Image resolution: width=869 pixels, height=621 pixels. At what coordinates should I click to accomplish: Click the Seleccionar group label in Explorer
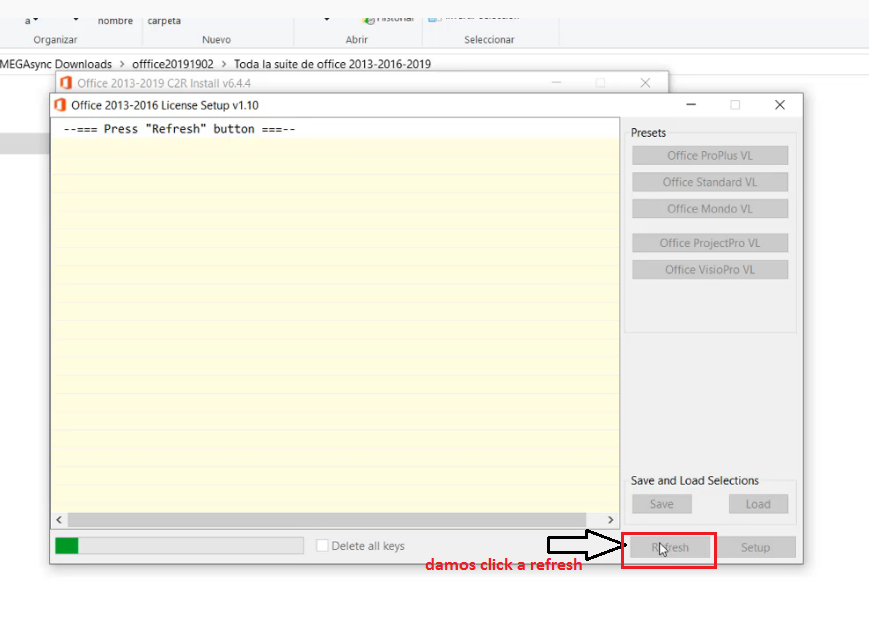tap(489, 40)
